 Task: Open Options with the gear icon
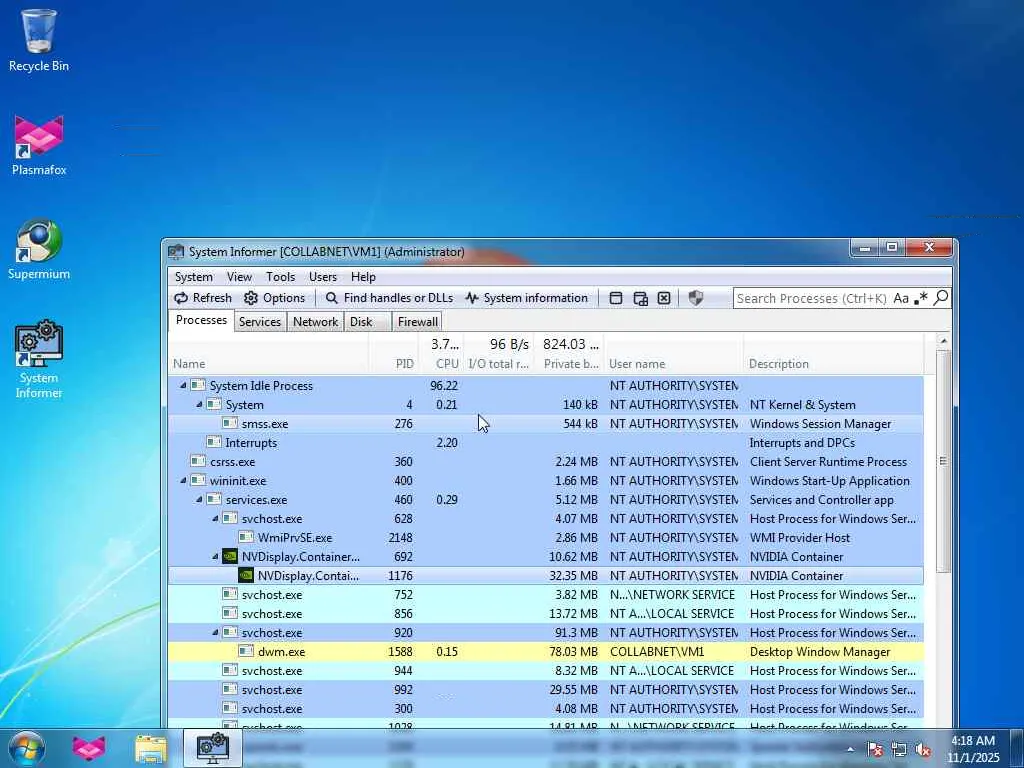tap(274, 298)
